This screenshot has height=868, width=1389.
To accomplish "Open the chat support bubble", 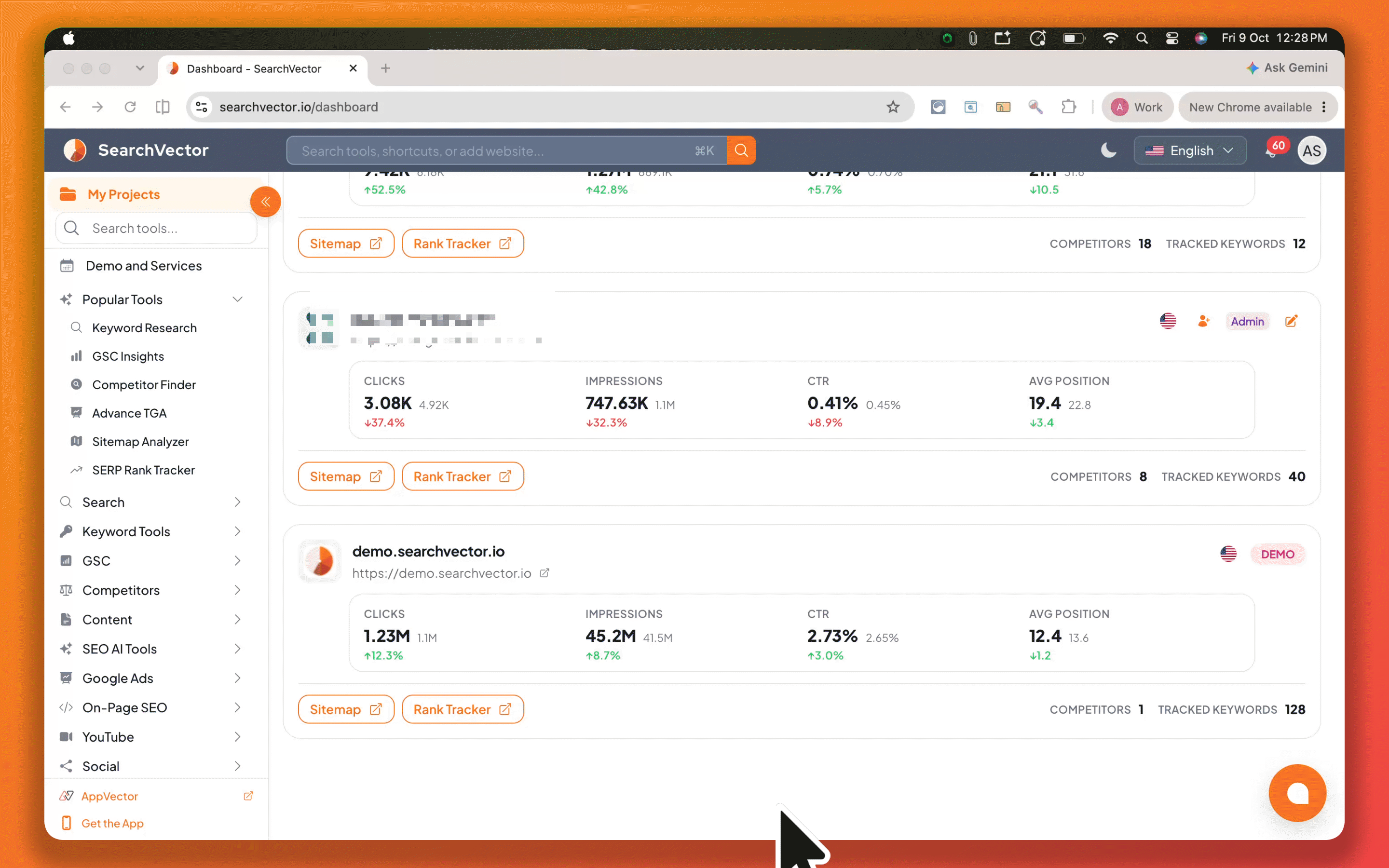I will tap(1297, 793).
